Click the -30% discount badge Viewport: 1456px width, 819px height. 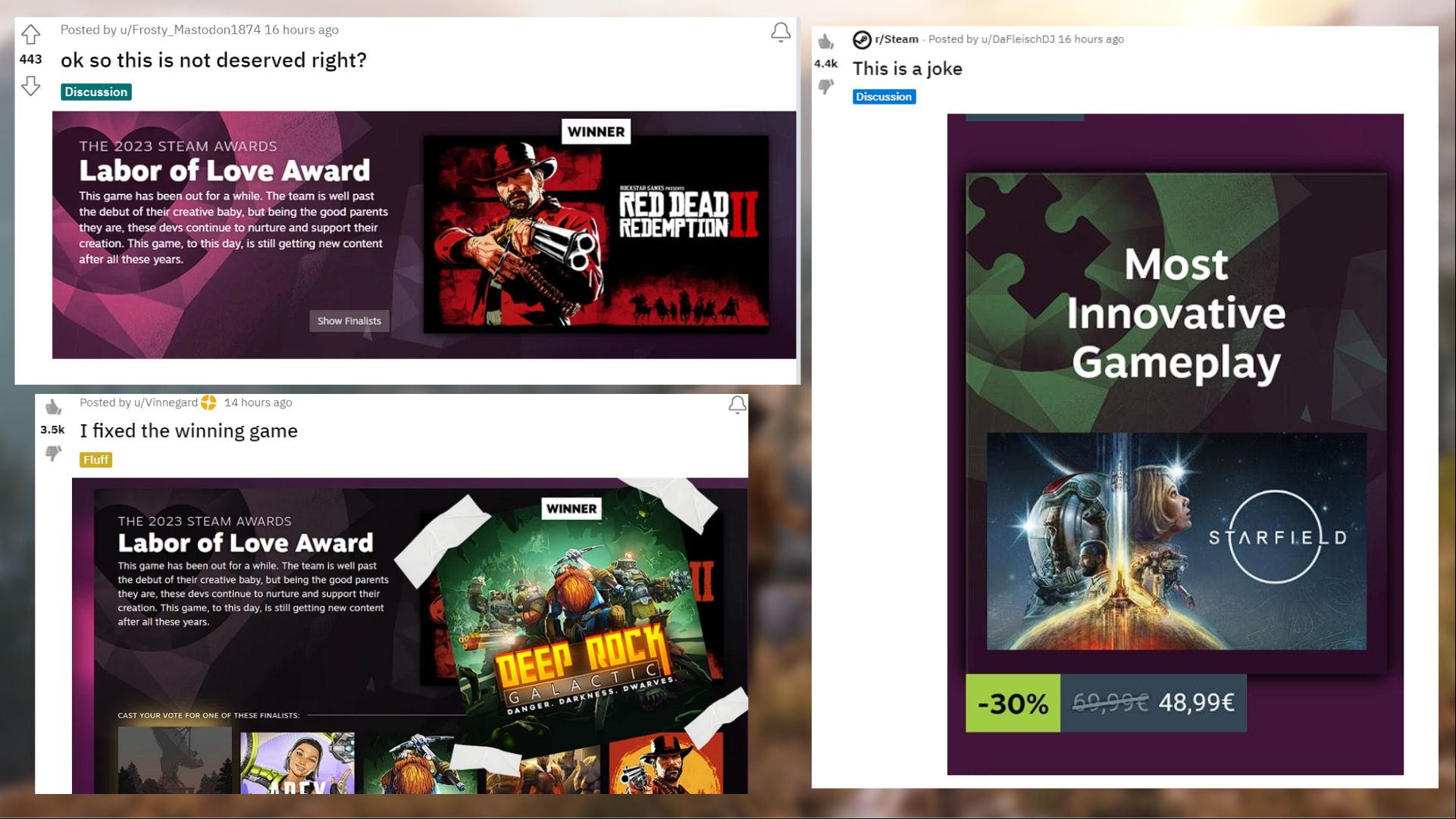point(1013,703)
